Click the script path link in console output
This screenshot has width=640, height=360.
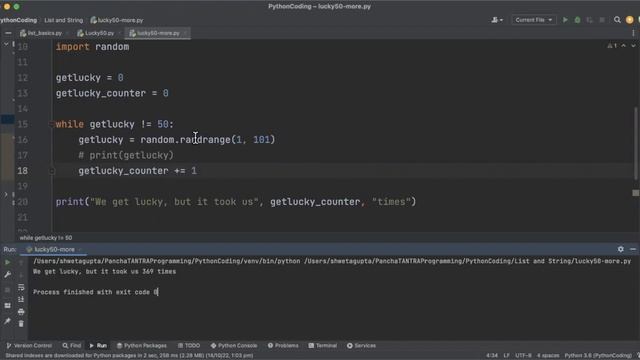[x=467, y=261]
